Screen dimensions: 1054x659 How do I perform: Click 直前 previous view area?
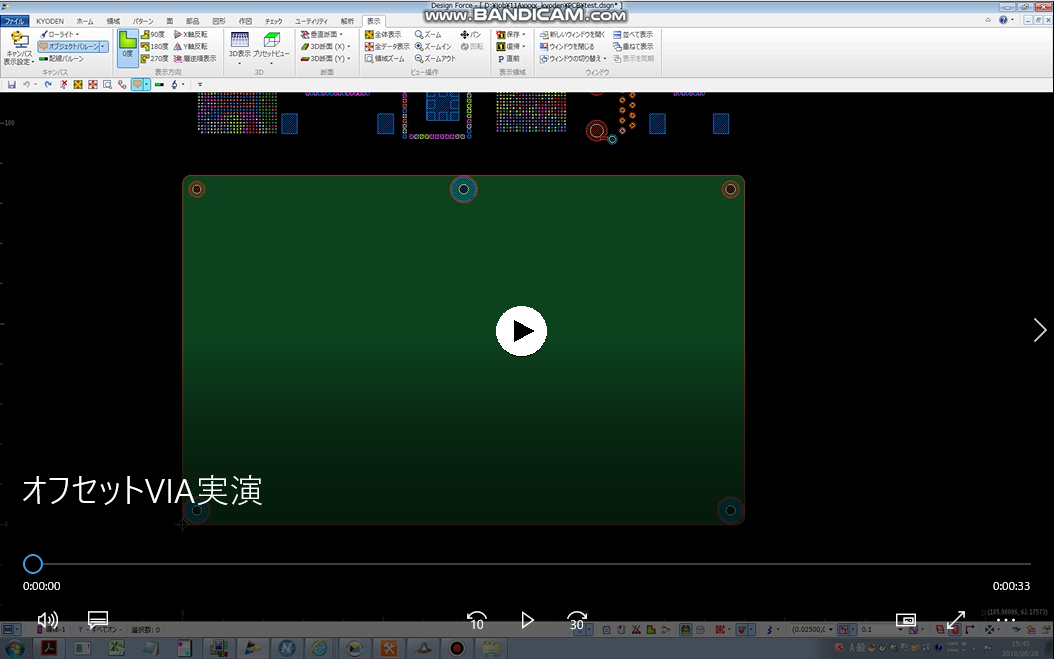tap(508, 59)
